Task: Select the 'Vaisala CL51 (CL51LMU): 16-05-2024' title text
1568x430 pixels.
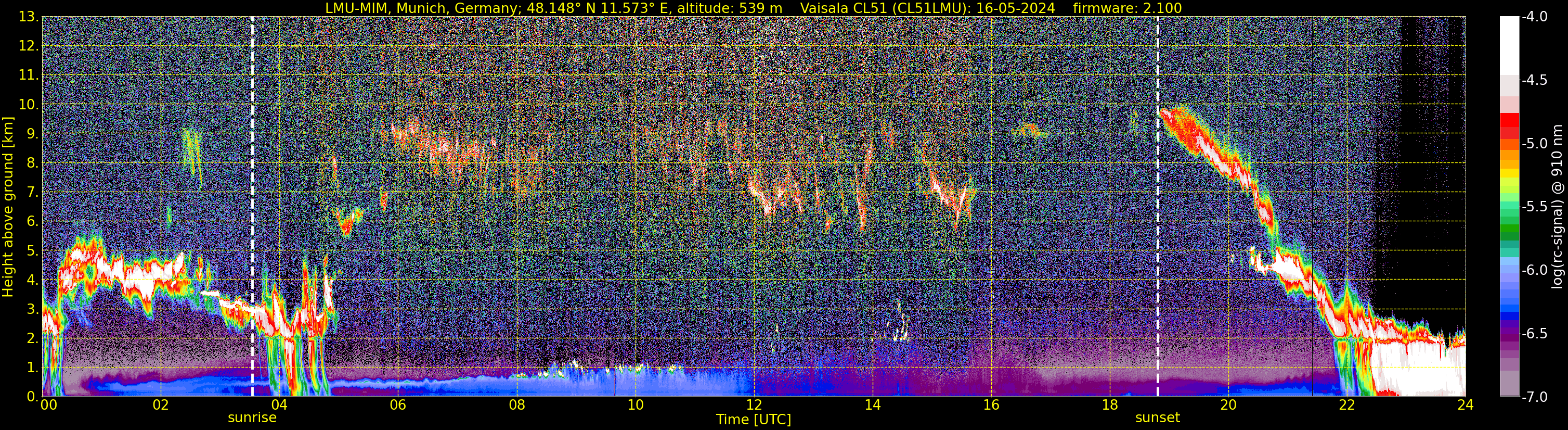Action: (928, 8)
